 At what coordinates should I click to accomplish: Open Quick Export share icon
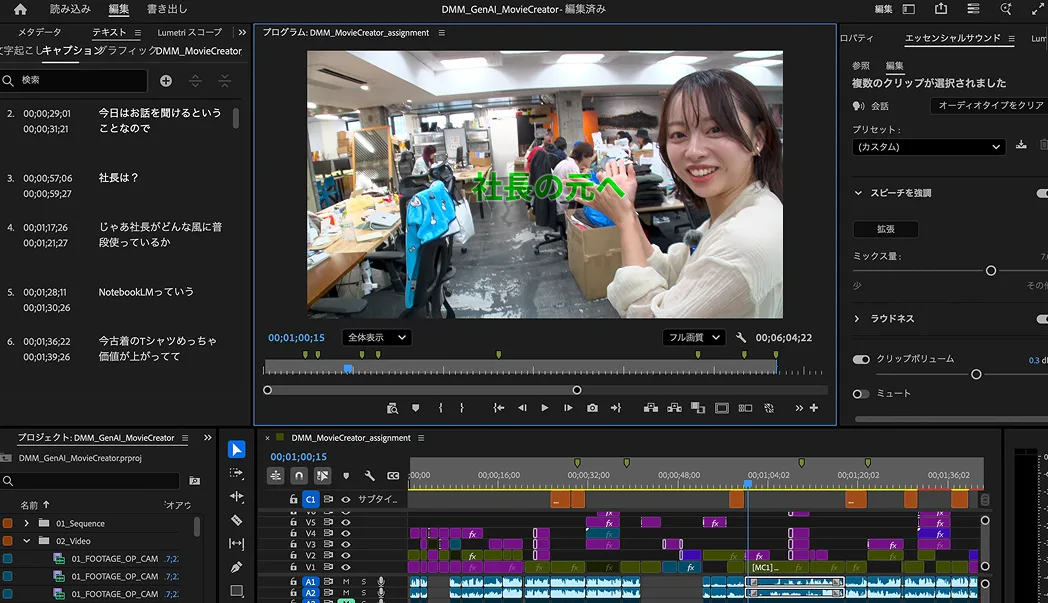pos(941,9)
